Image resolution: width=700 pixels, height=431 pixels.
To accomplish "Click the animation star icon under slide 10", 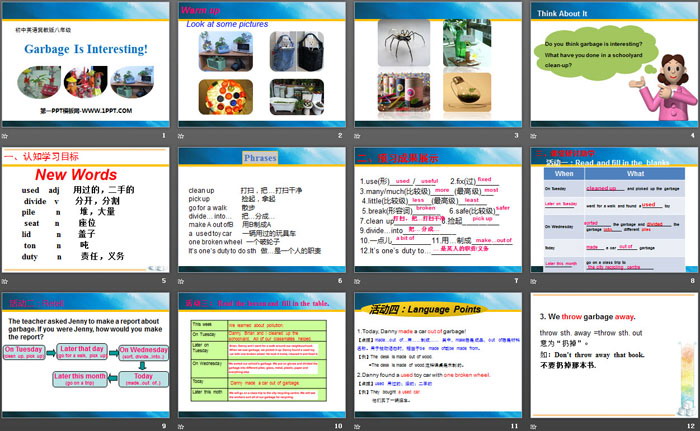I will (x=181, y=427).
